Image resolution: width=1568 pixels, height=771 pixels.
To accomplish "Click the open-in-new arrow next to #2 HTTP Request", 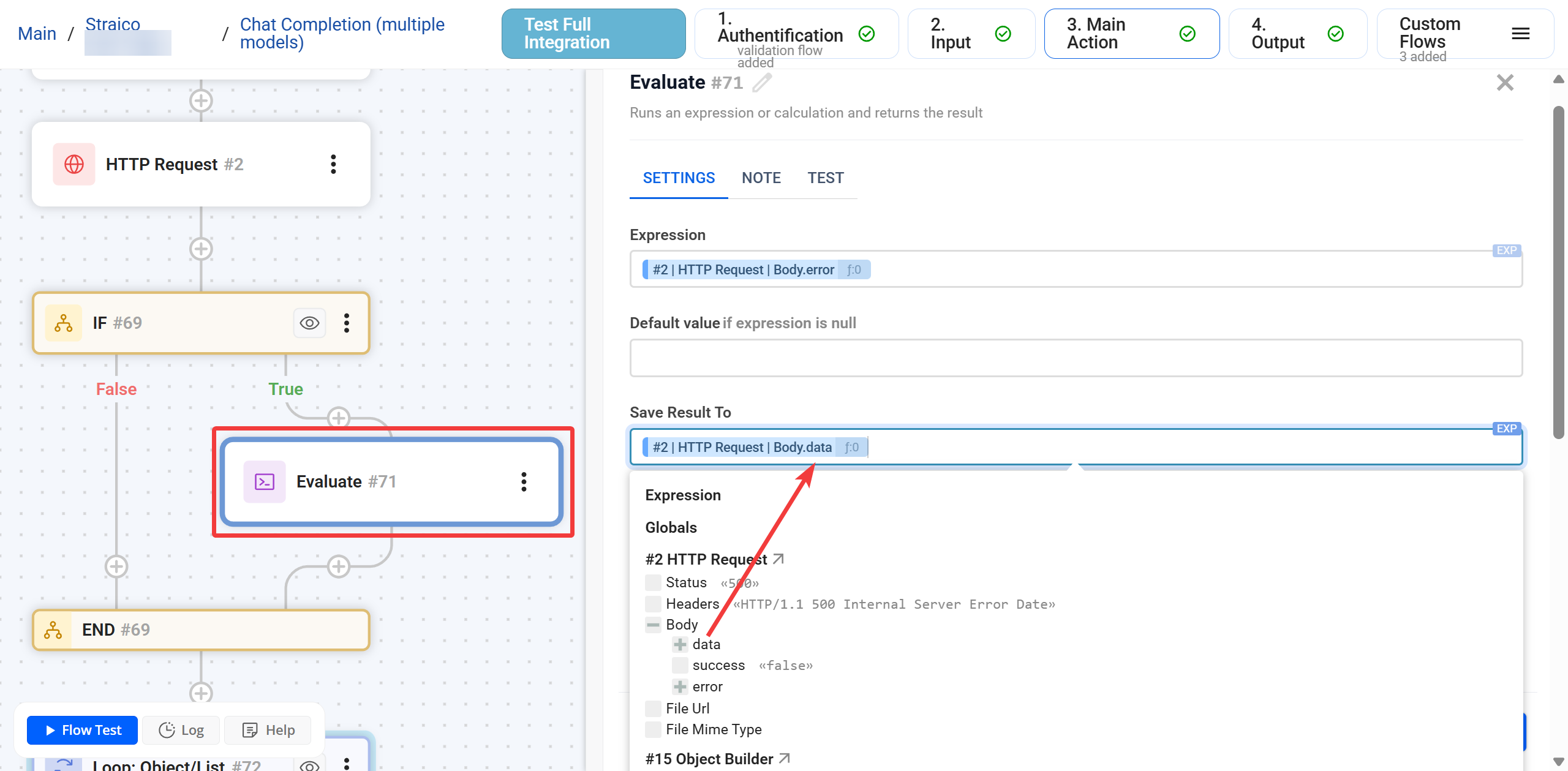I will click(779, 558).
